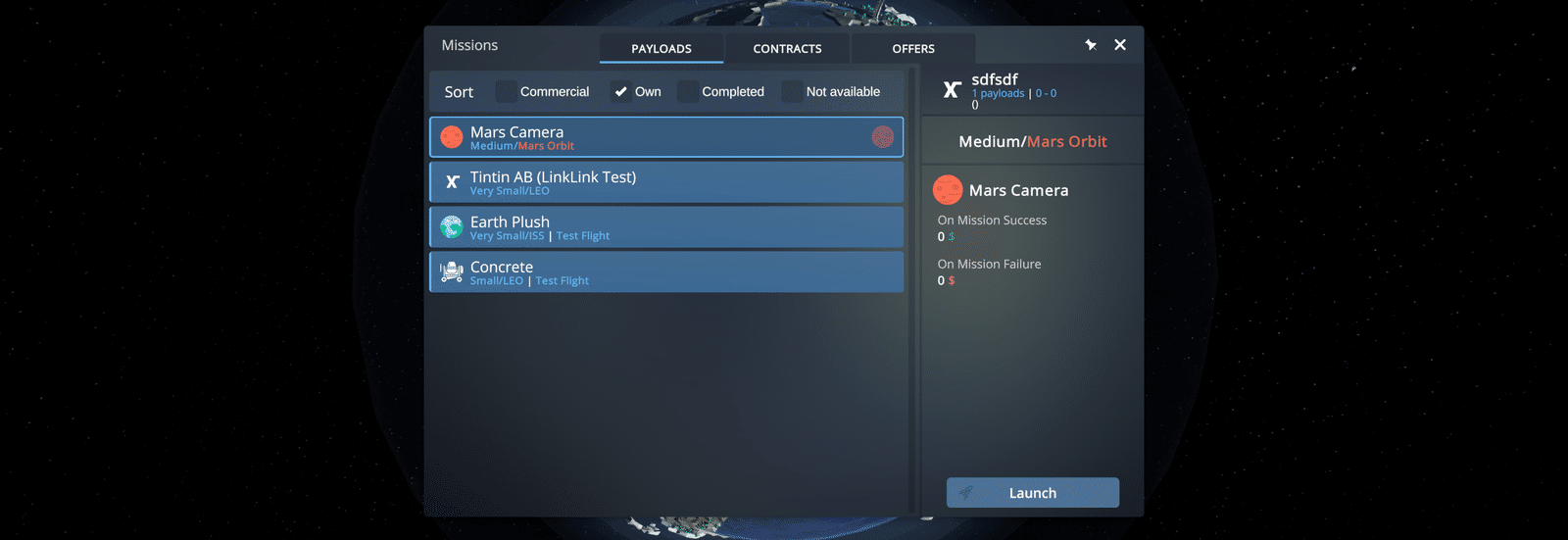Uncheck the Own filter checkbox

(620, 91)
